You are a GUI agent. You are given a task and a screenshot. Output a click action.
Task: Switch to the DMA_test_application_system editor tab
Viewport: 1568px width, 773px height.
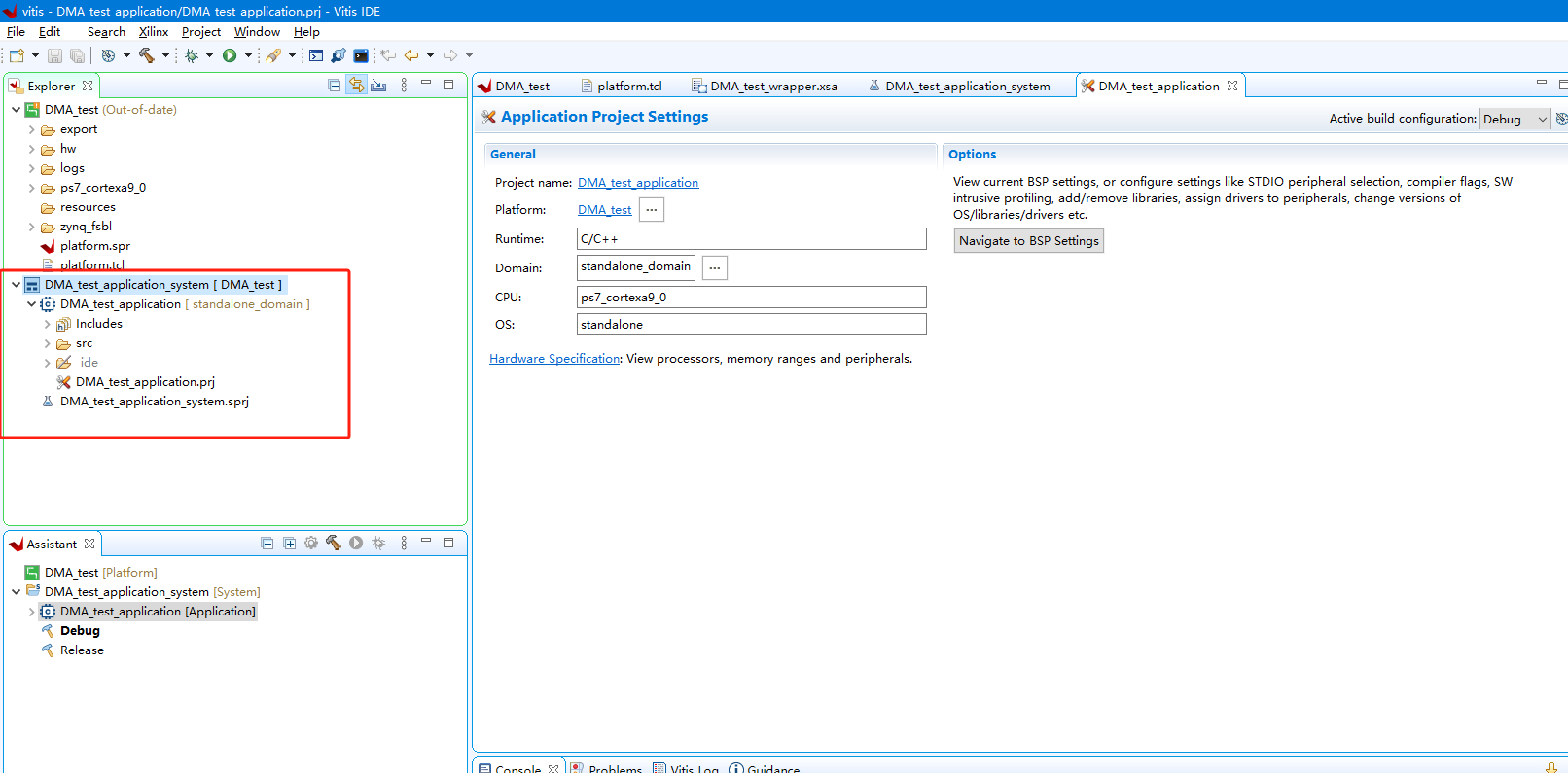click(959, 86)
